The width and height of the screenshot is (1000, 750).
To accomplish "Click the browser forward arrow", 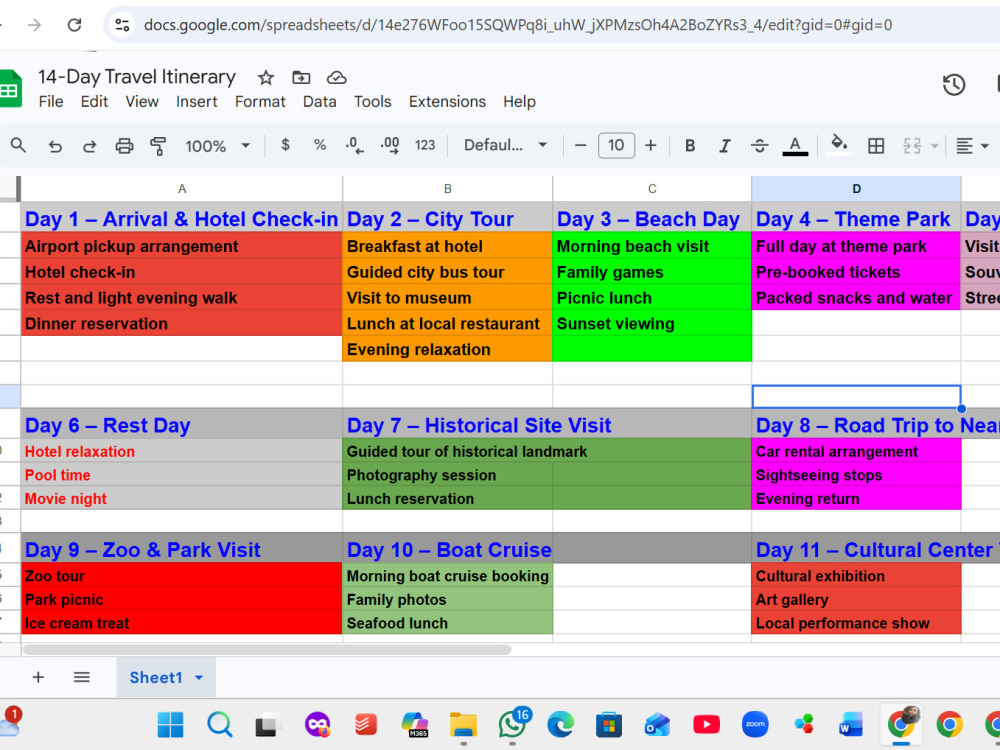I will [34, 25].
